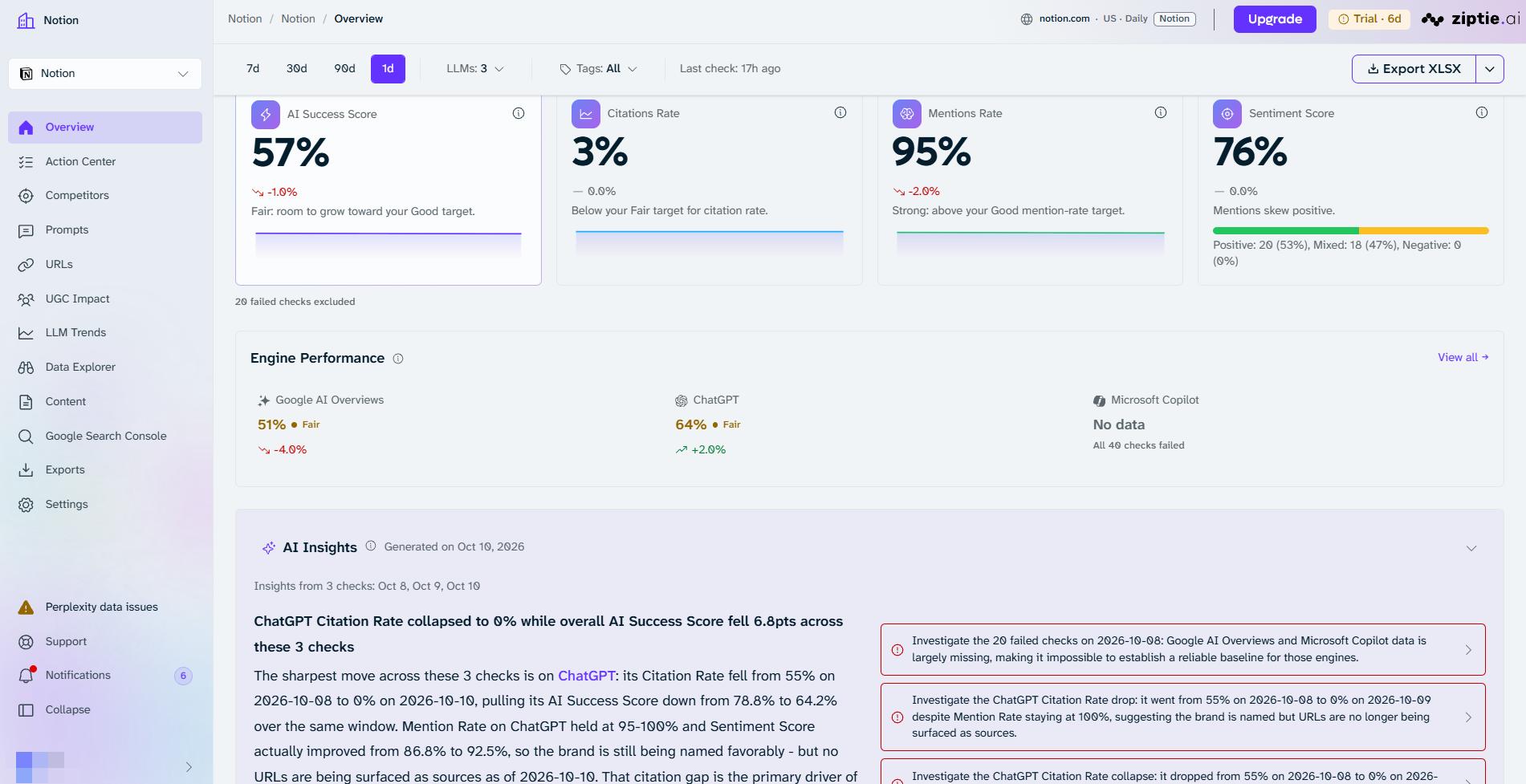Image resolution: width=1526 pixels, height=784 pixels.
Task: Click info icon on Mentions Rate card
Action: tap(1161, 112)
